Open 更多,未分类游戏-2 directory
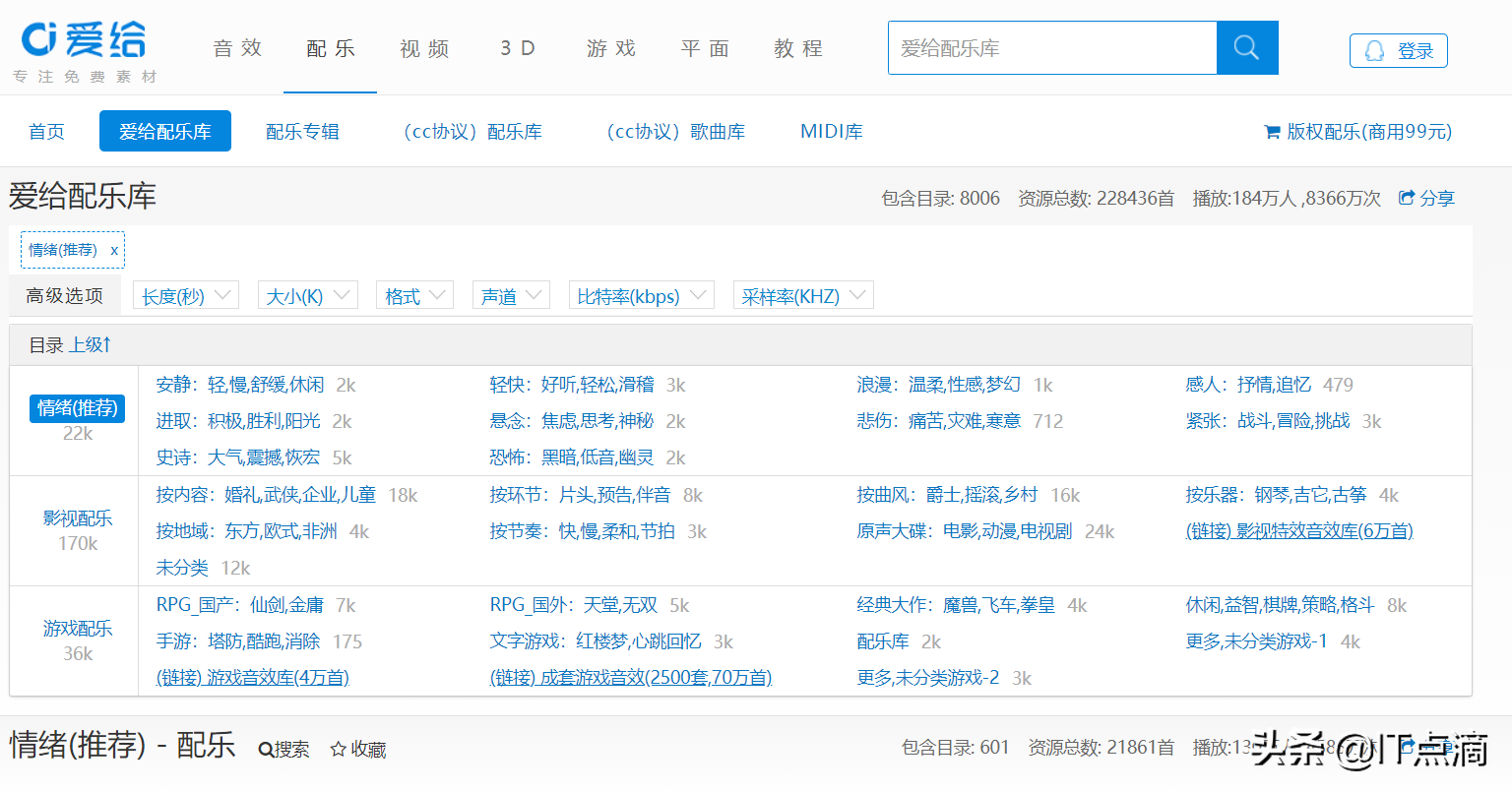 coord(928,678)
